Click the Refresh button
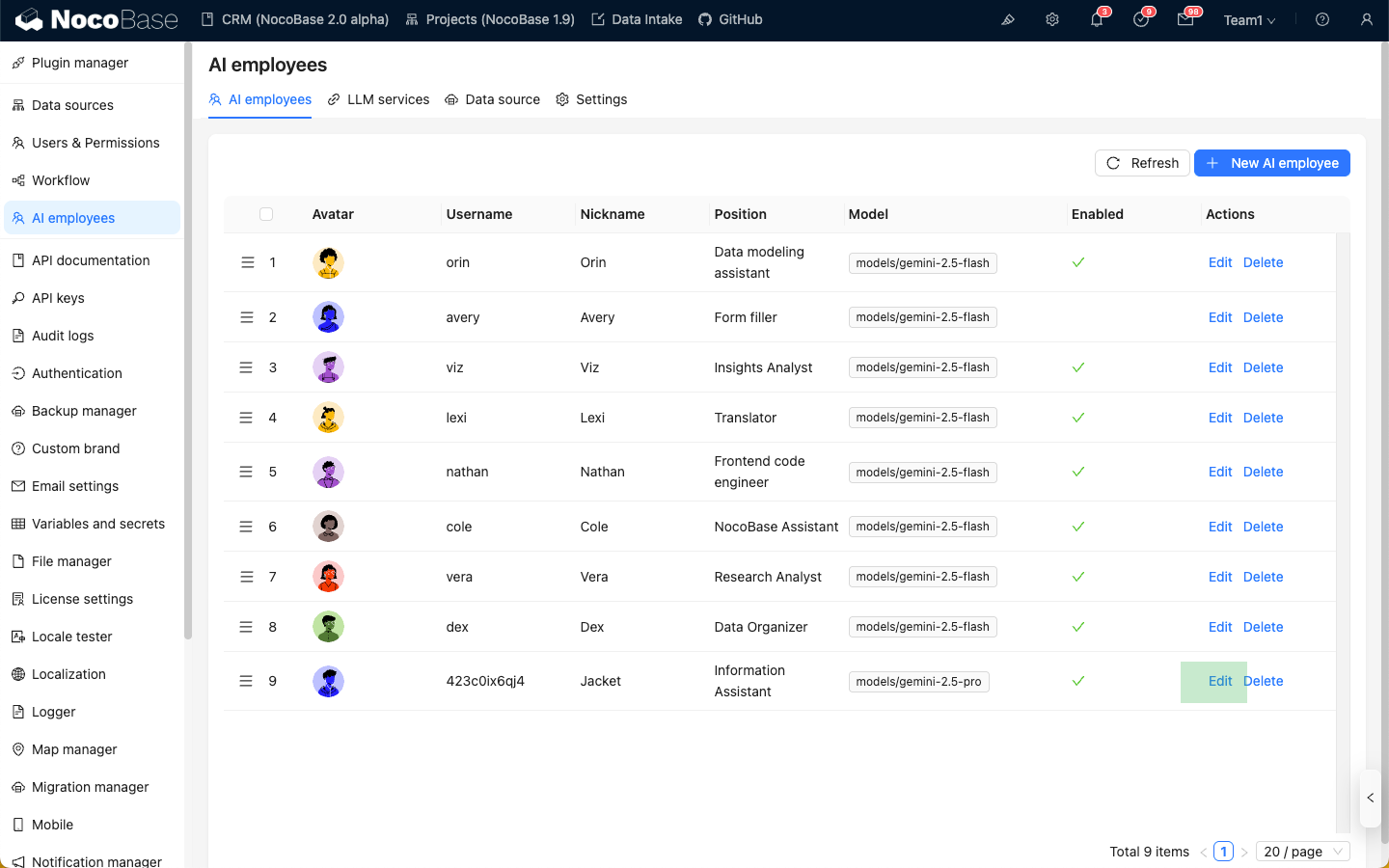 pos(1142,163)
